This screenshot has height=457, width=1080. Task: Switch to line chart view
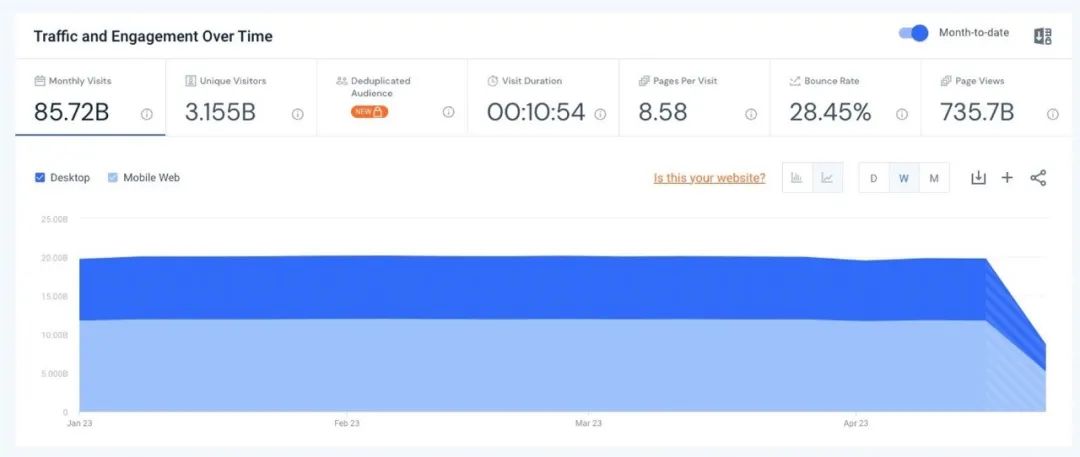pos(827,178)
